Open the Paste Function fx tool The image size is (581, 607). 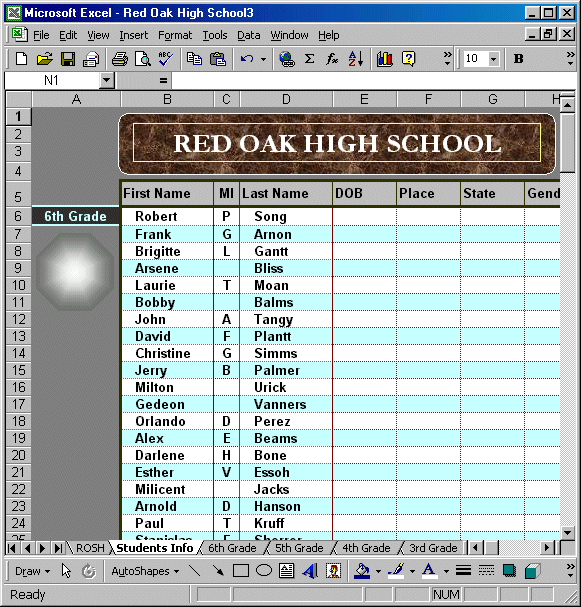click(332, 59)
